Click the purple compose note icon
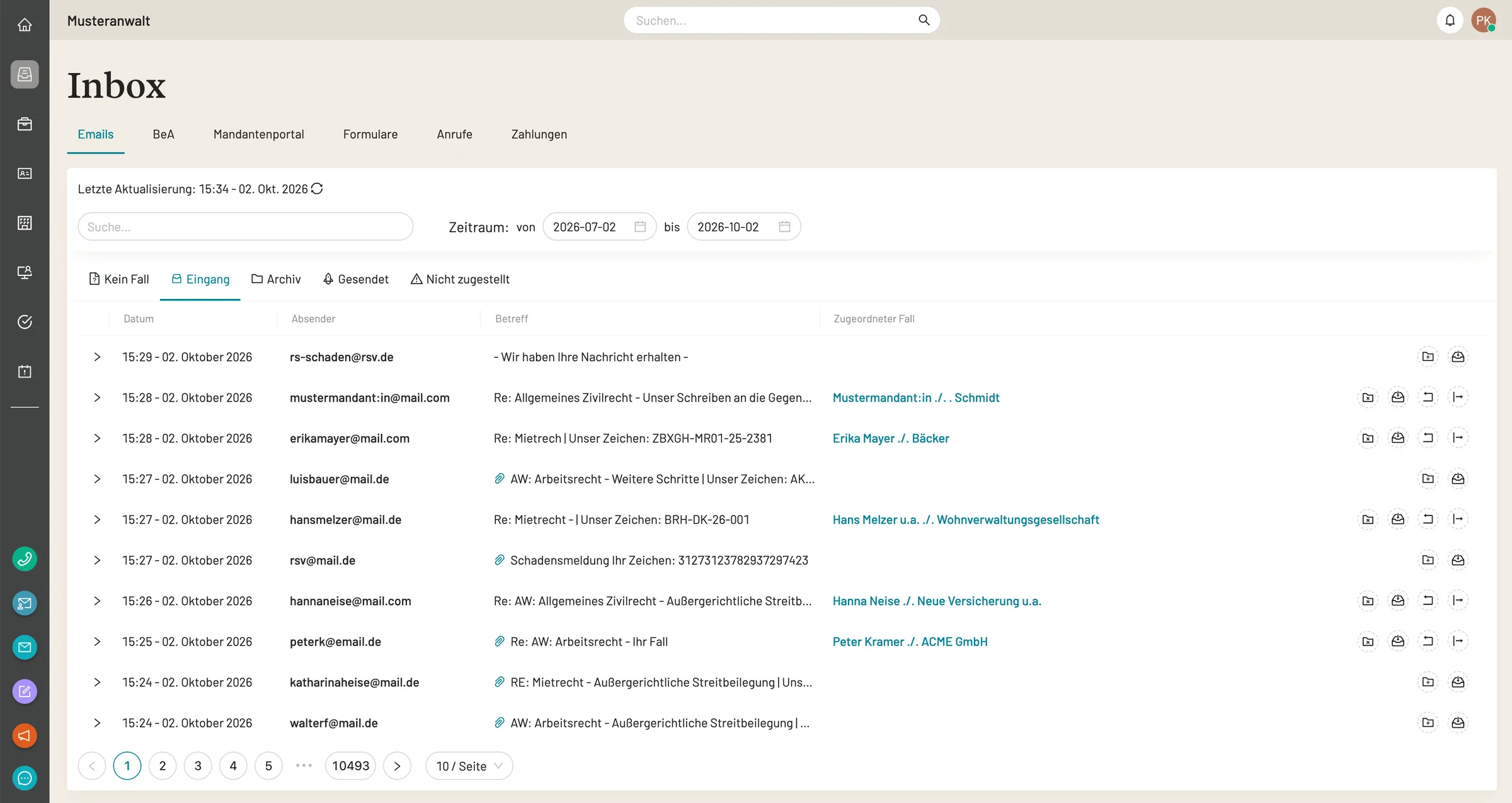The height and width of the screenshot is (803, 1512). [25, 691]
